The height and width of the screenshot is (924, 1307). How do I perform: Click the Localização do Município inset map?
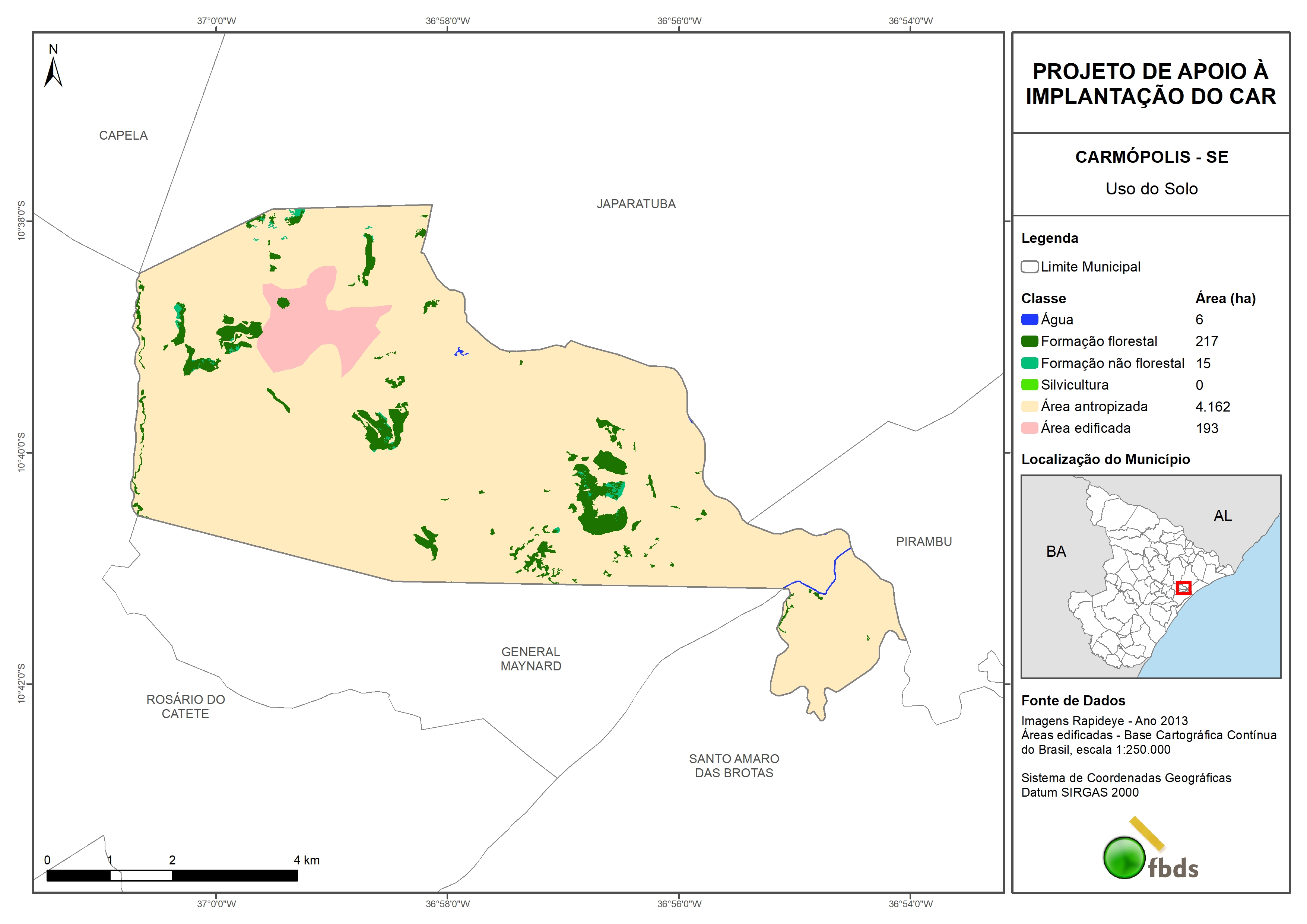coord(1151,576)
